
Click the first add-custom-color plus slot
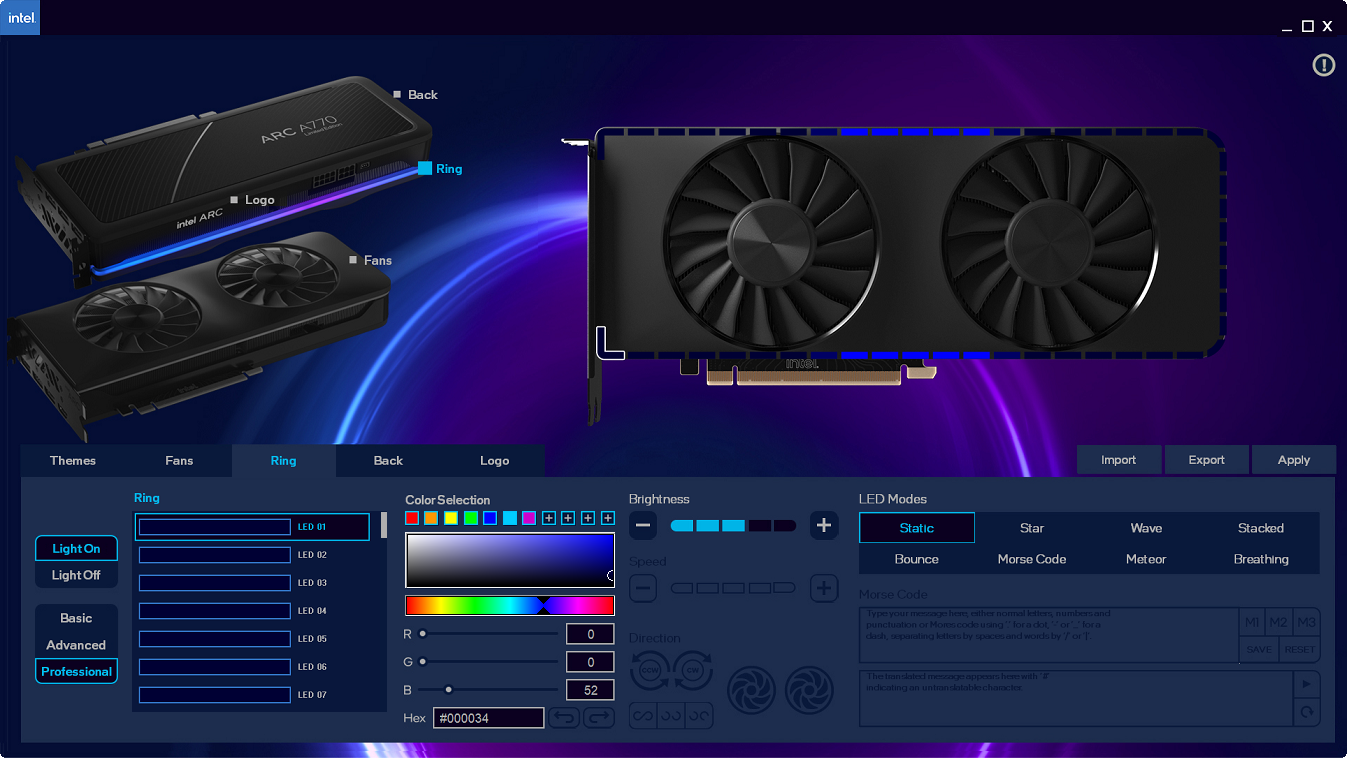(548, 518)
